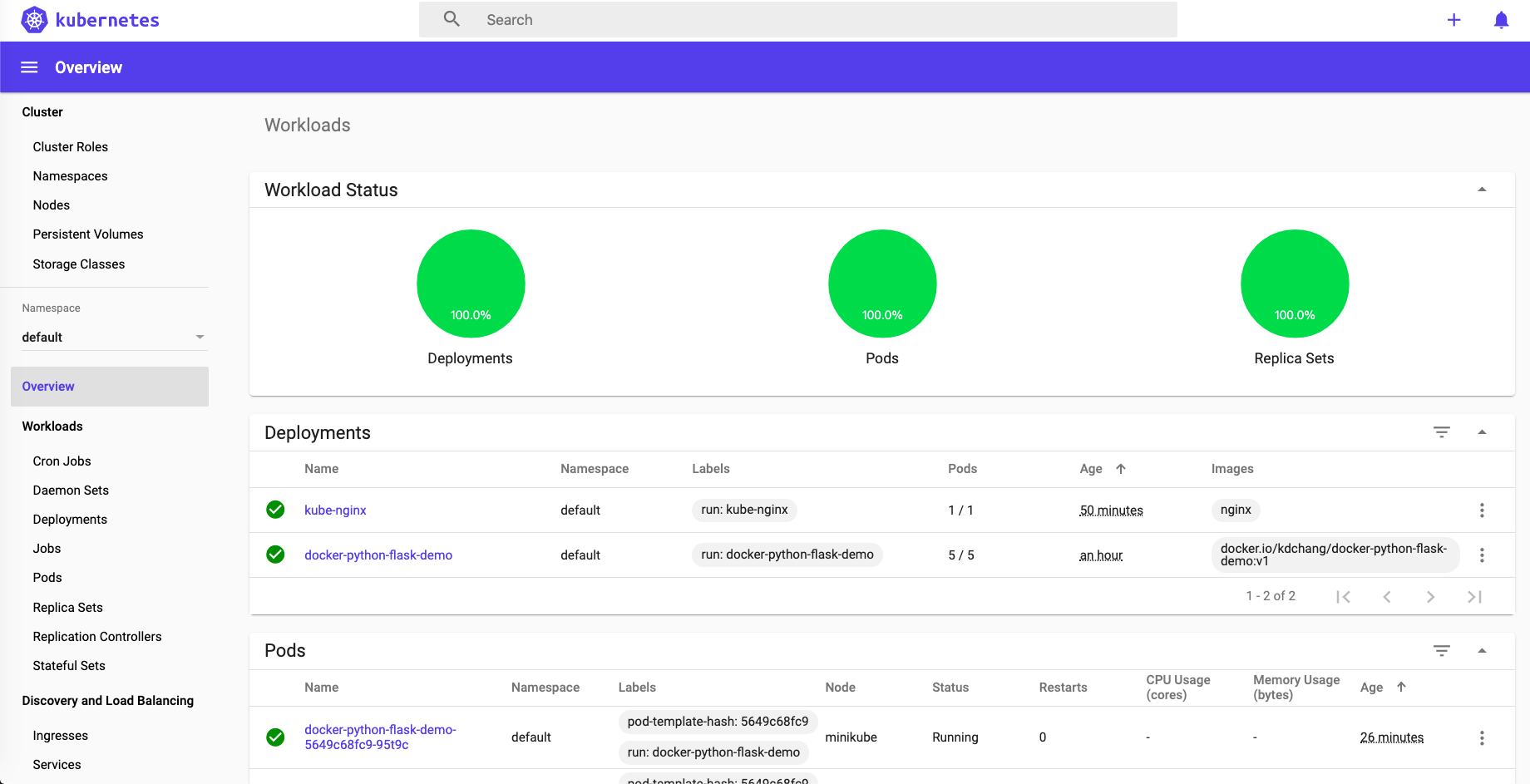Viewport: 1530px width, 784px height.
Task: Open Persistent Volumes in the sidebar
Action: pos(88,234)
